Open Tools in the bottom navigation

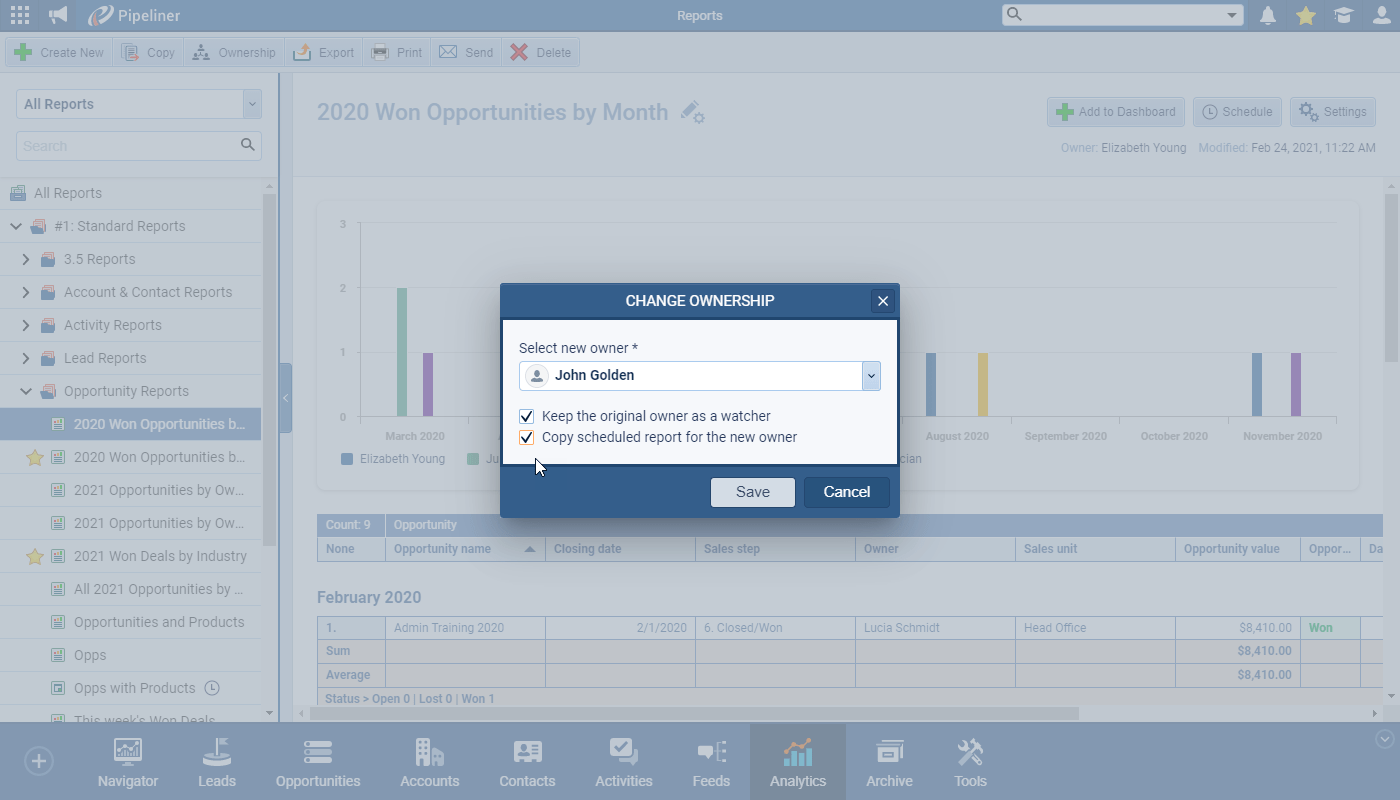pyautogui.click(x=970, y=762)
